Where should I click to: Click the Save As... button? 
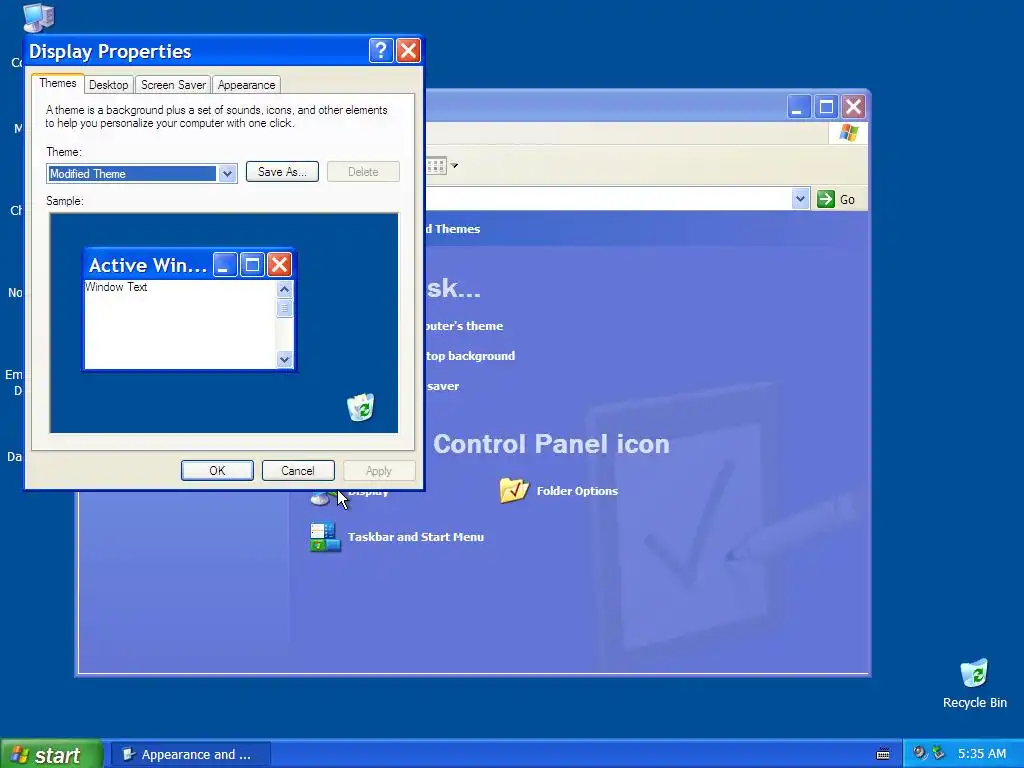pyautogui.click(x=282, y=172)
